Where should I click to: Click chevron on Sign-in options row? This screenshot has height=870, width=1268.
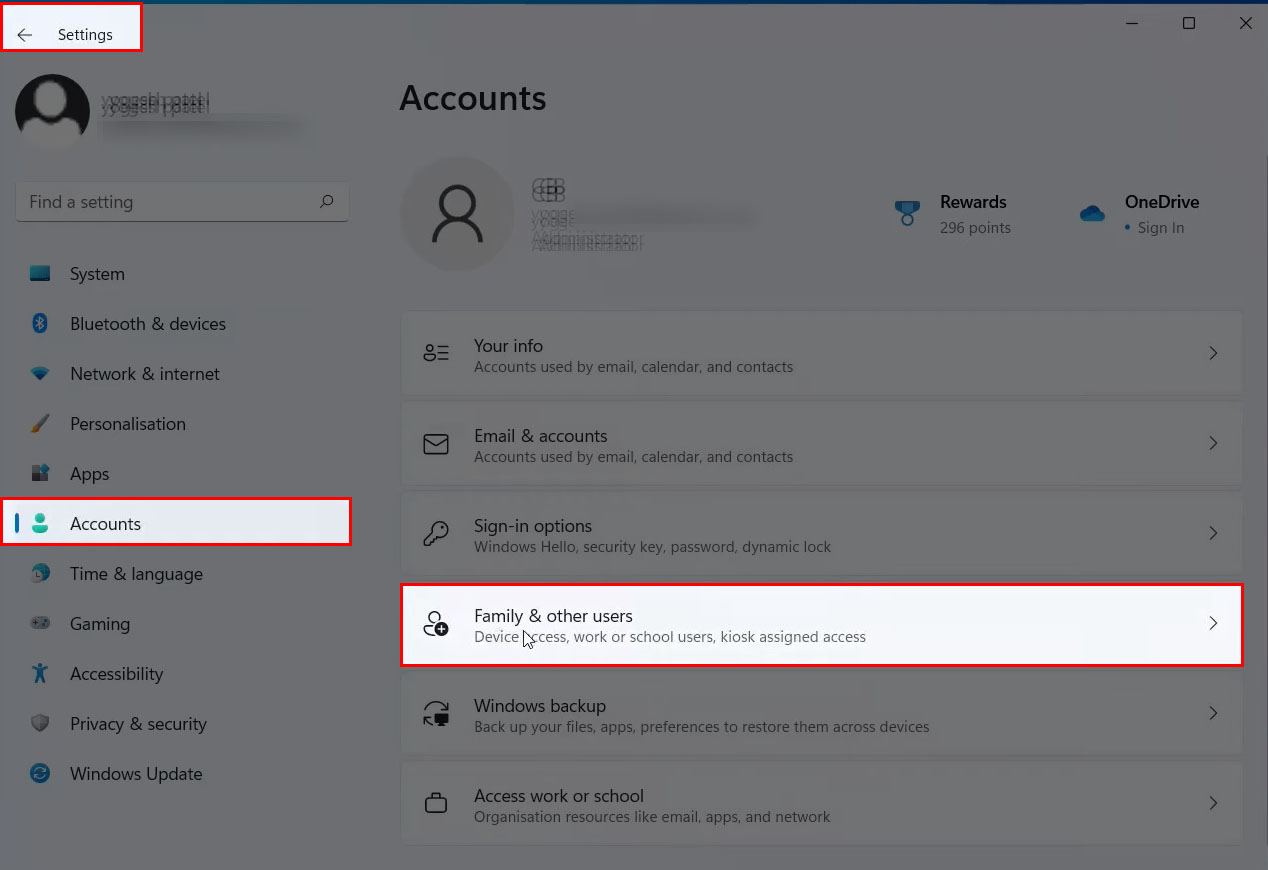point(1213,533)
